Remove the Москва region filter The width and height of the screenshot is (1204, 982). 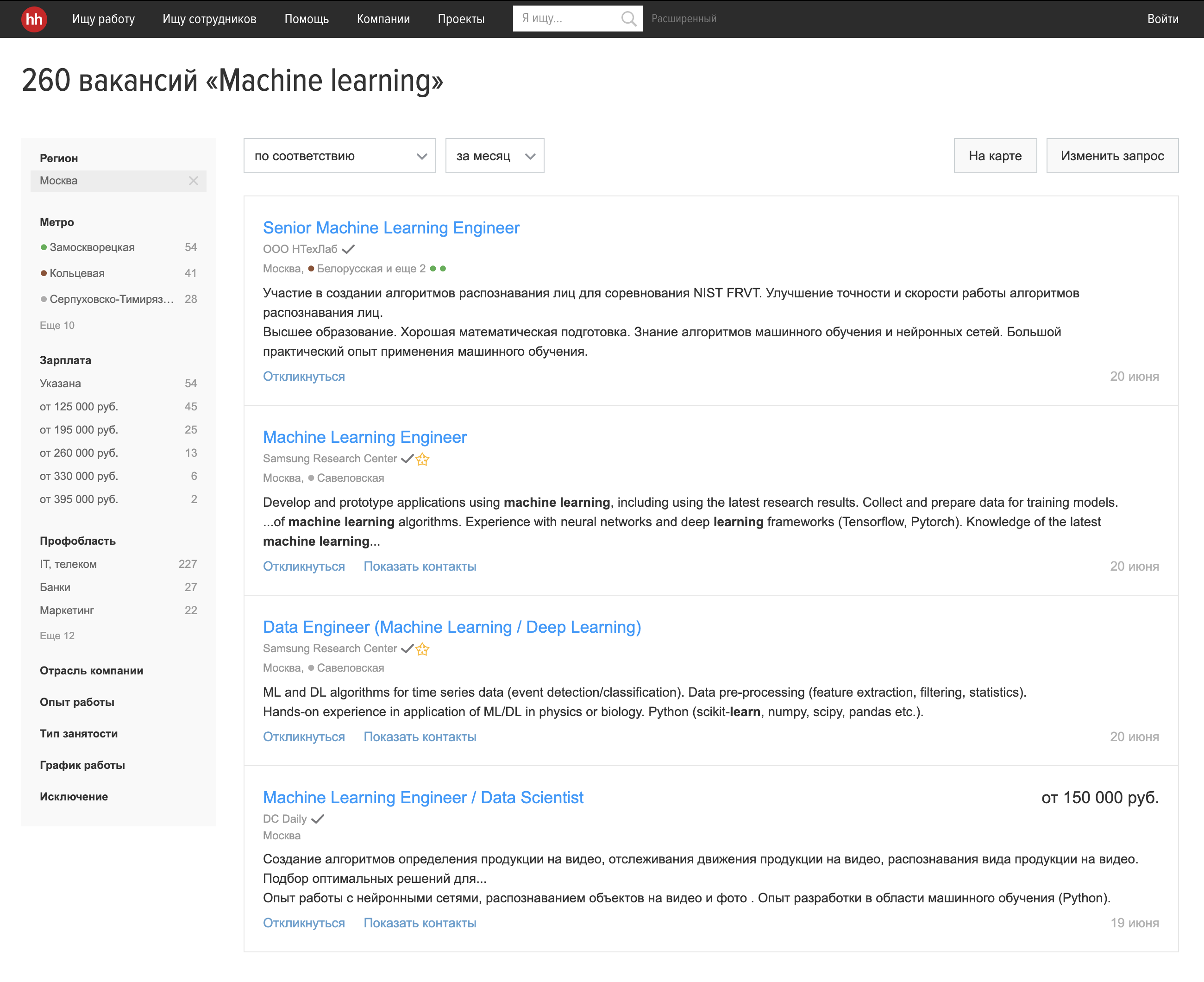pyautogui.click(x=194, y=181)
